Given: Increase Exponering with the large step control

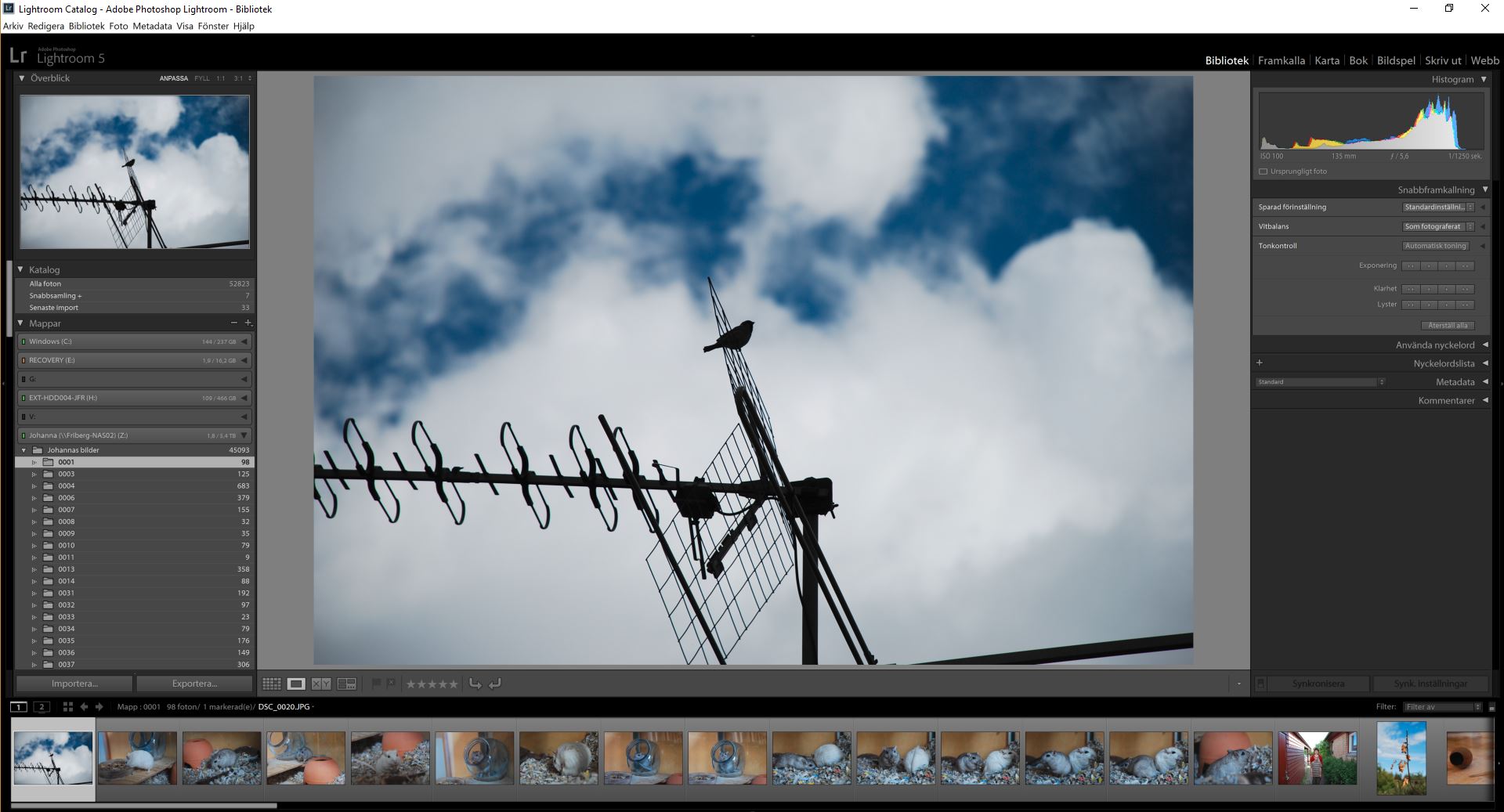Looking at the screenshot, I should pyautogui.click(x=1466, y=266).
